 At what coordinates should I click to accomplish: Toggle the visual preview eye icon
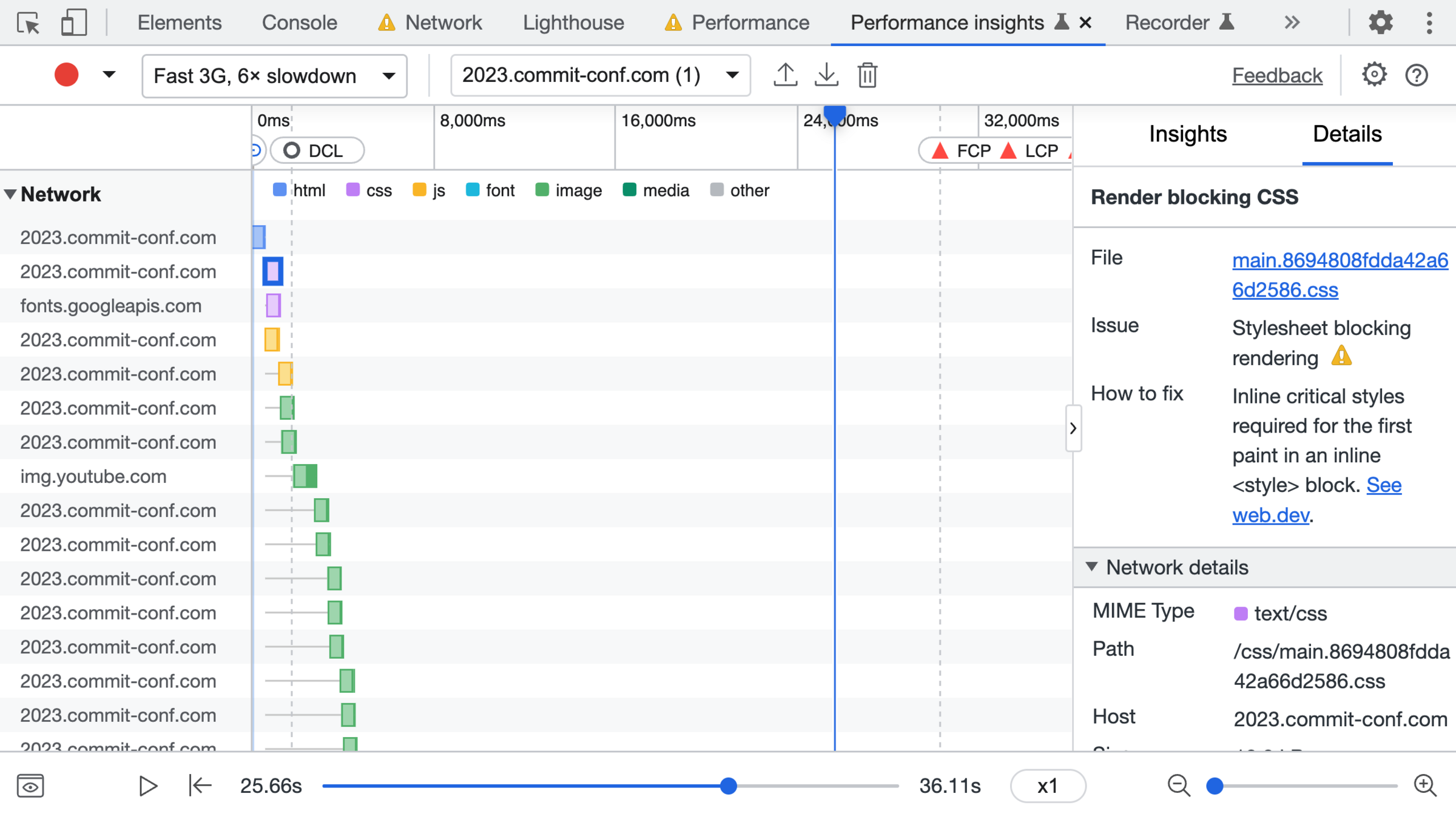click(x=30, y=786)
